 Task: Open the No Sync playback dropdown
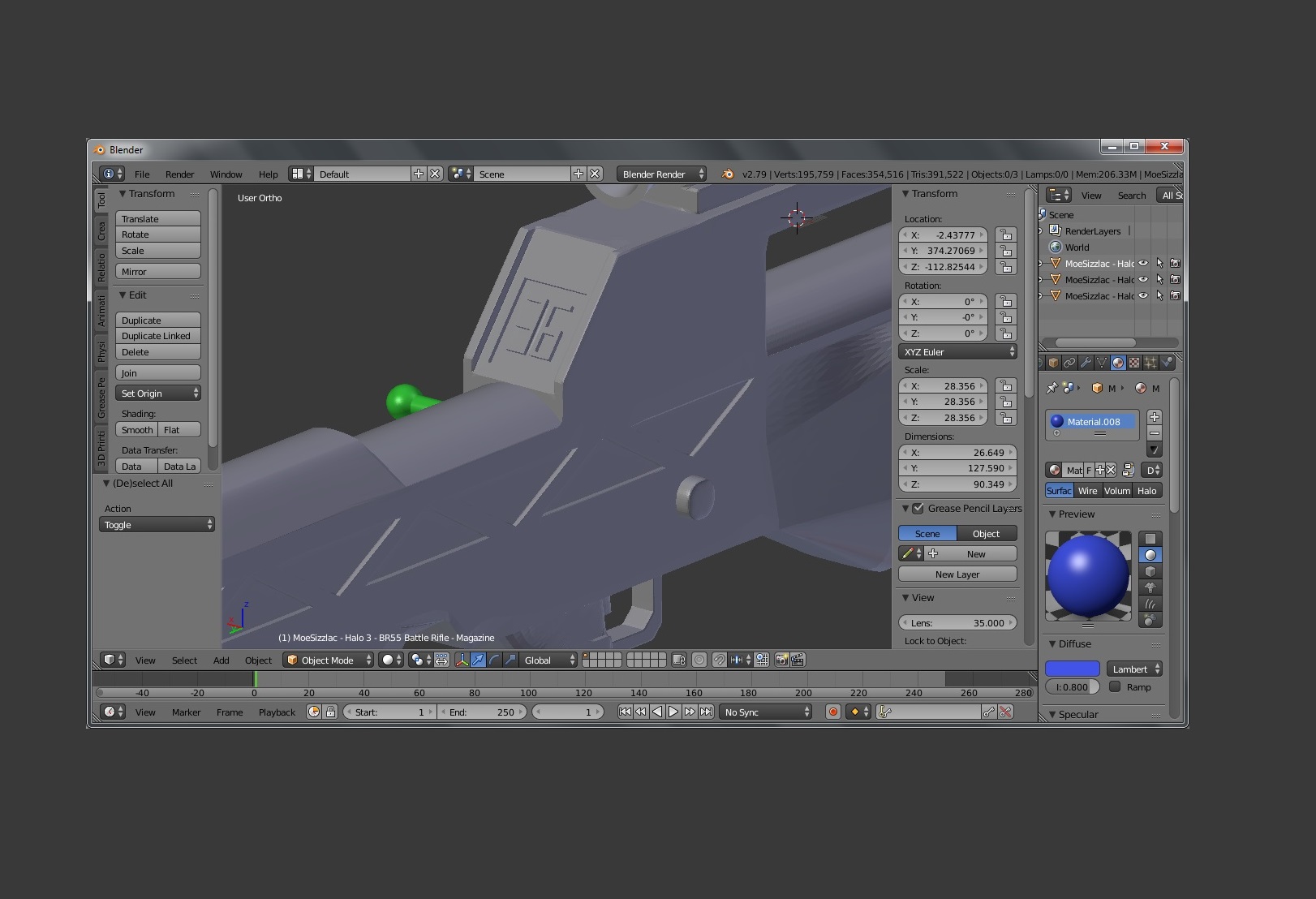pyautogui.click(x=767, y=712)
